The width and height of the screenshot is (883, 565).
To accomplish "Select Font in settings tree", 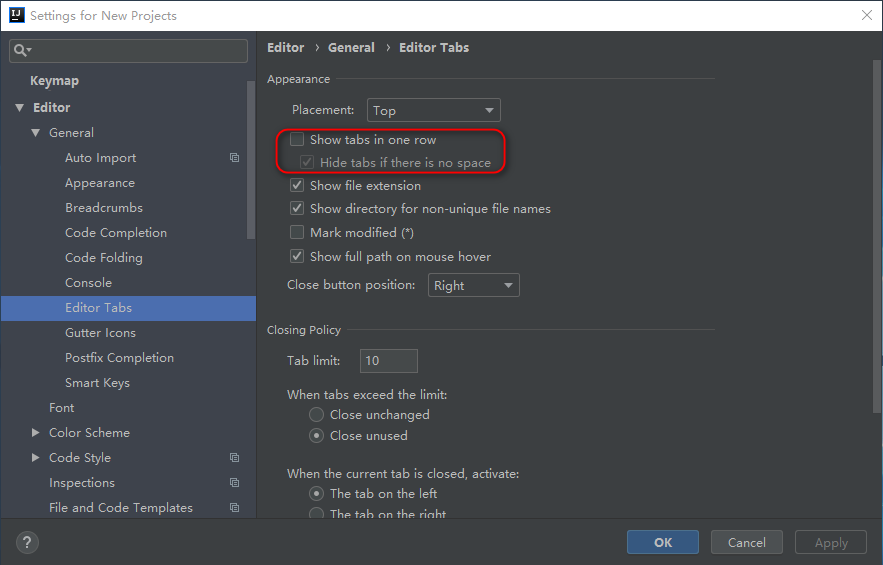I will 61,408.
